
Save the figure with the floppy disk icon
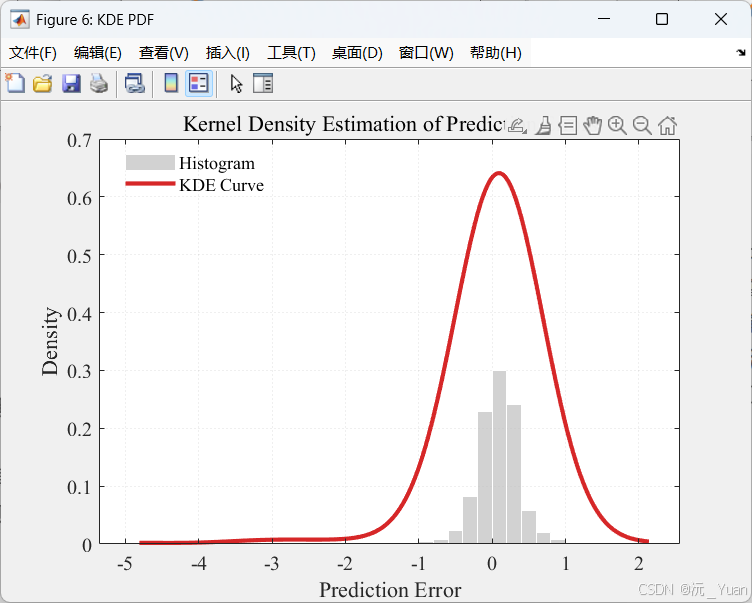pyautogui.click(x=71, y=83)
